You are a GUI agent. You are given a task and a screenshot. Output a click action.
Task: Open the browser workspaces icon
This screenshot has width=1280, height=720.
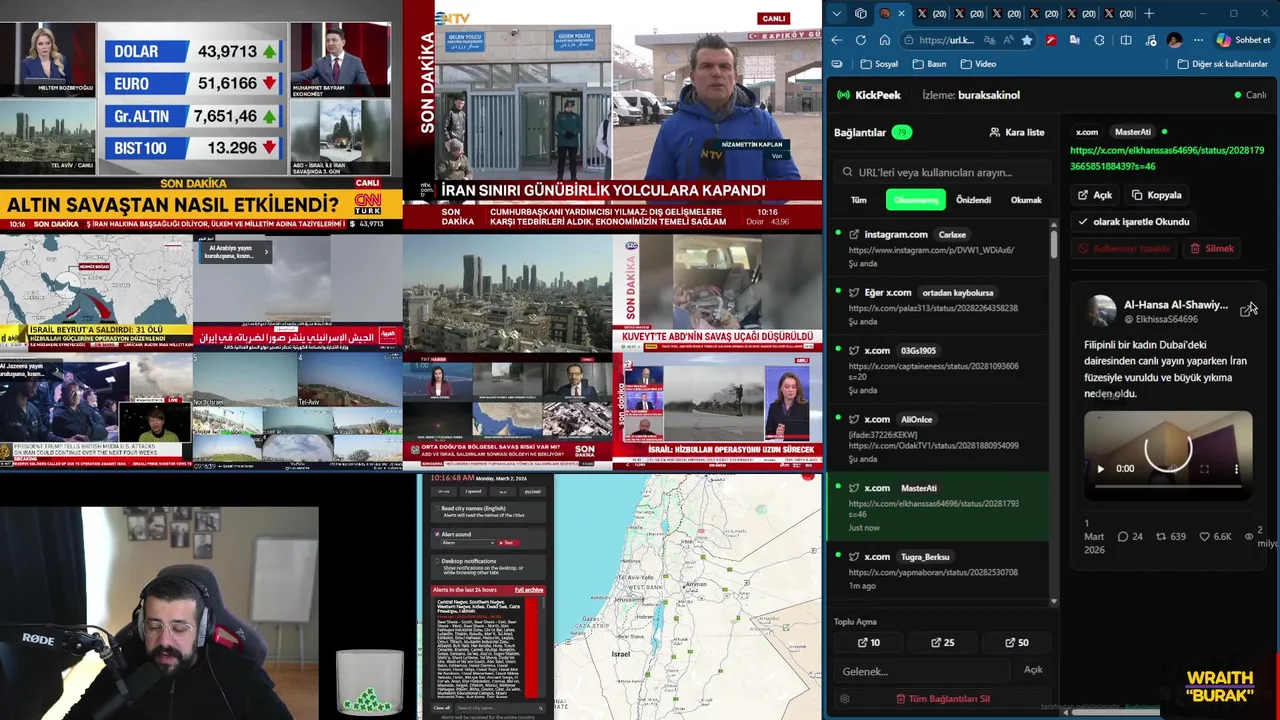point(860,13)
